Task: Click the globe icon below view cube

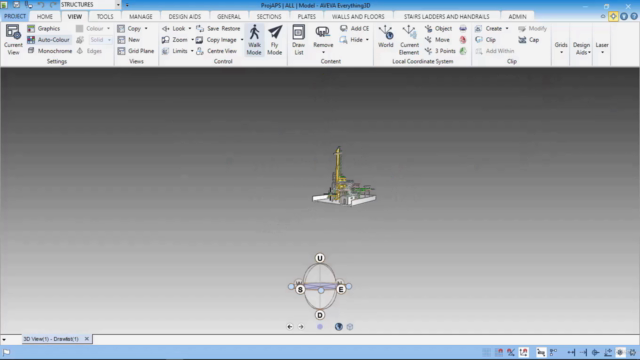Action: tap(338, 327)
